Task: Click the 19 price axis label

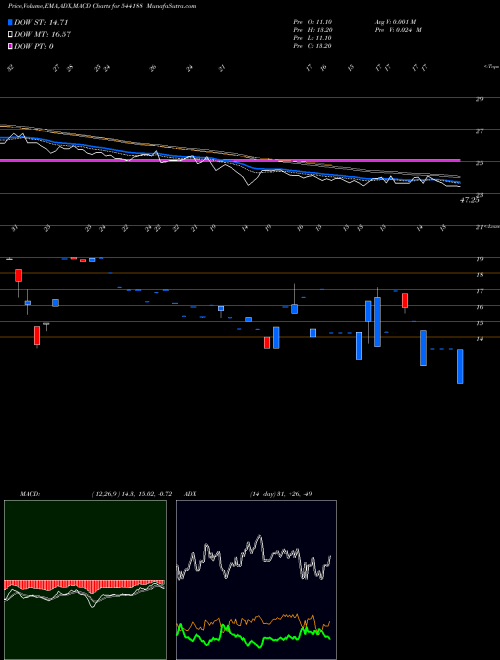Action: [479, 259]
